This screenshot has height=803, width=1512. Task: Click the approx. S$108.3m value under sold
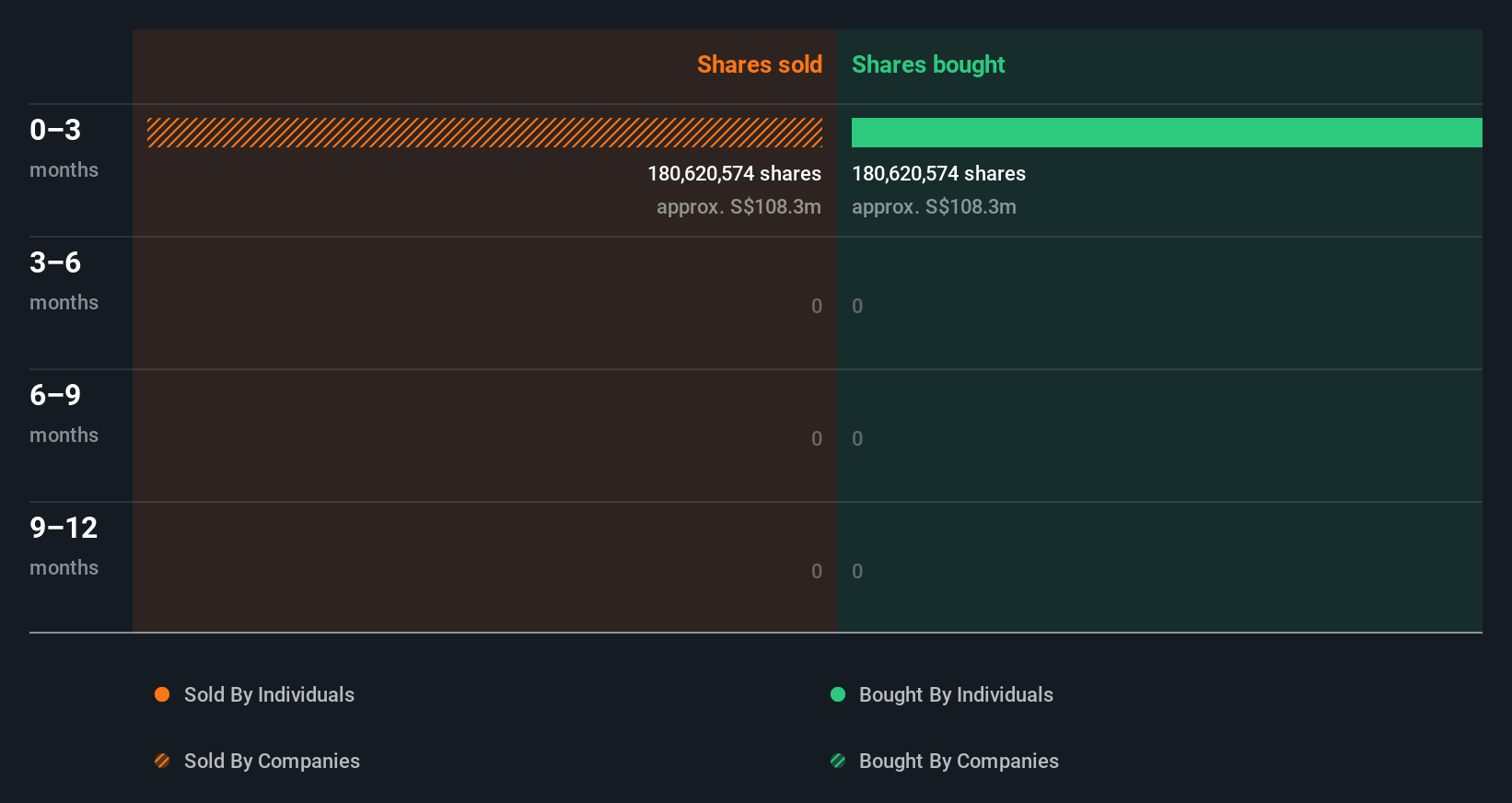point(739,207)
